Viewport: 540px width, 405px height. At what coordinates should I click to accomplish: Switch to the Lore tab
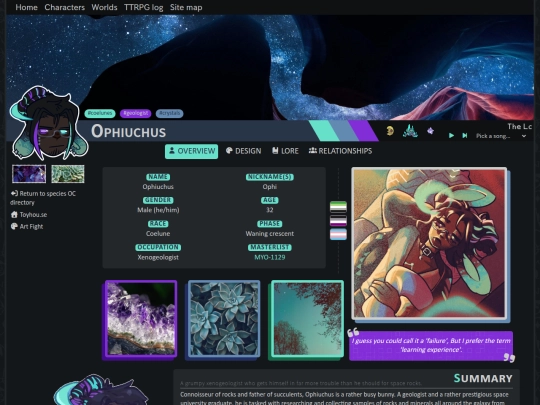point(285,151)
